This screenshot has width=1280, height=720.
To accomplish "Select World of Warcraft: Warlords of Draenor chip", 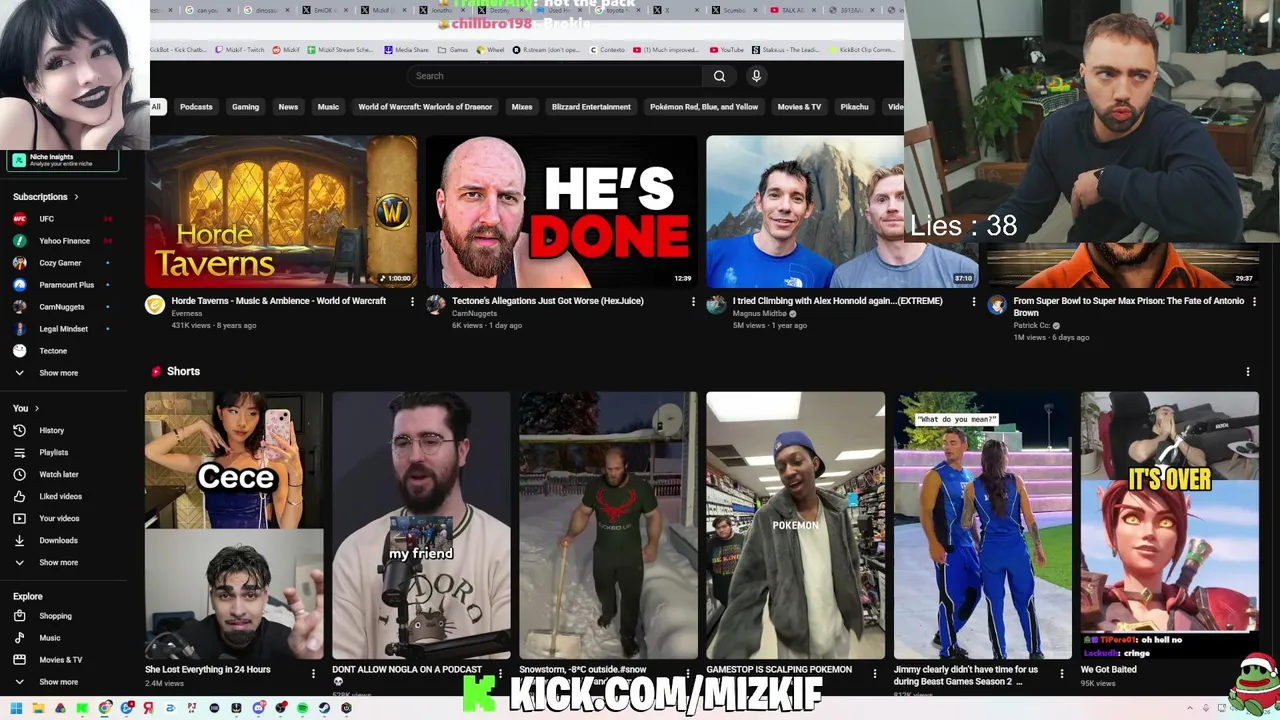I will (x=425, y=107).
